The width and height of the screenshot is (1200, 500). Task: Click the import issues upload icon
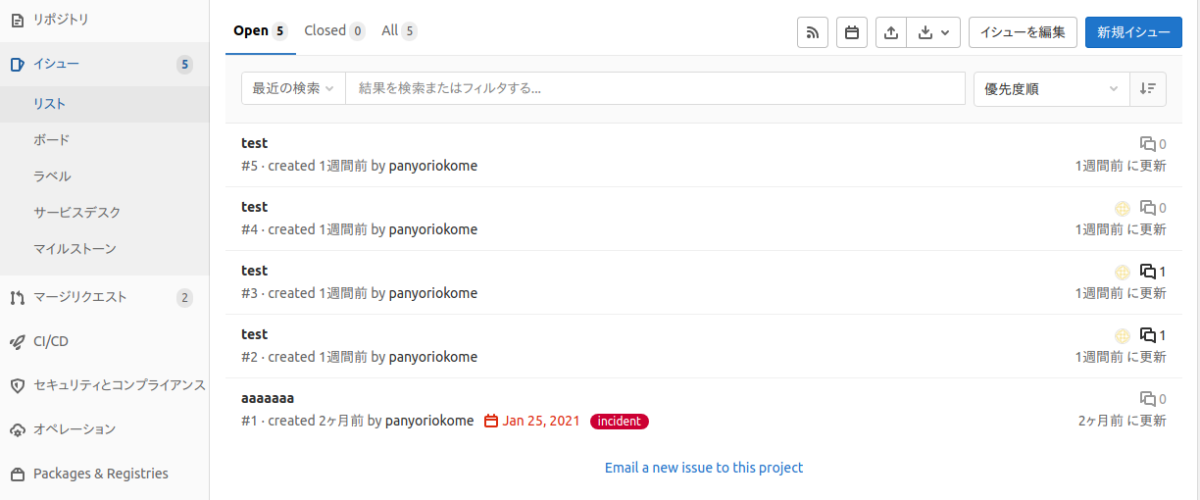(x=891, y=32)
